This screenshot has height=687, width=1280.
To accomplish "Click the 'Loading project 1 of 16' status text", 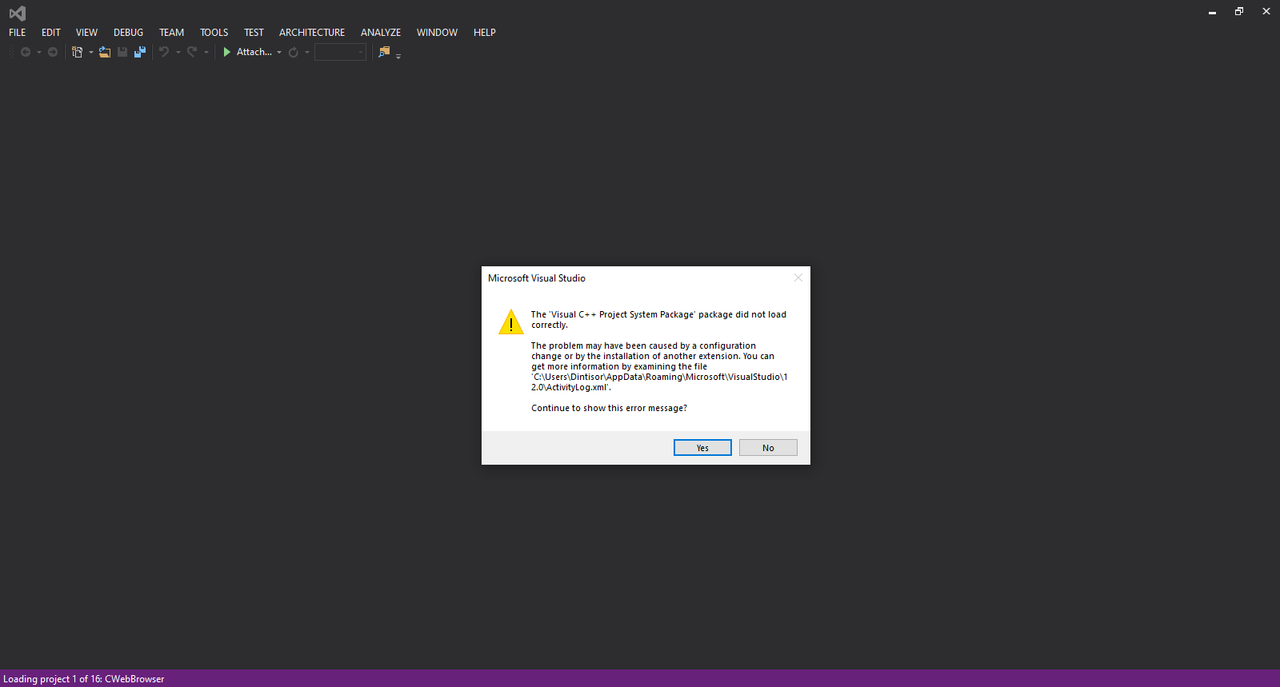I will coord(84,679).
